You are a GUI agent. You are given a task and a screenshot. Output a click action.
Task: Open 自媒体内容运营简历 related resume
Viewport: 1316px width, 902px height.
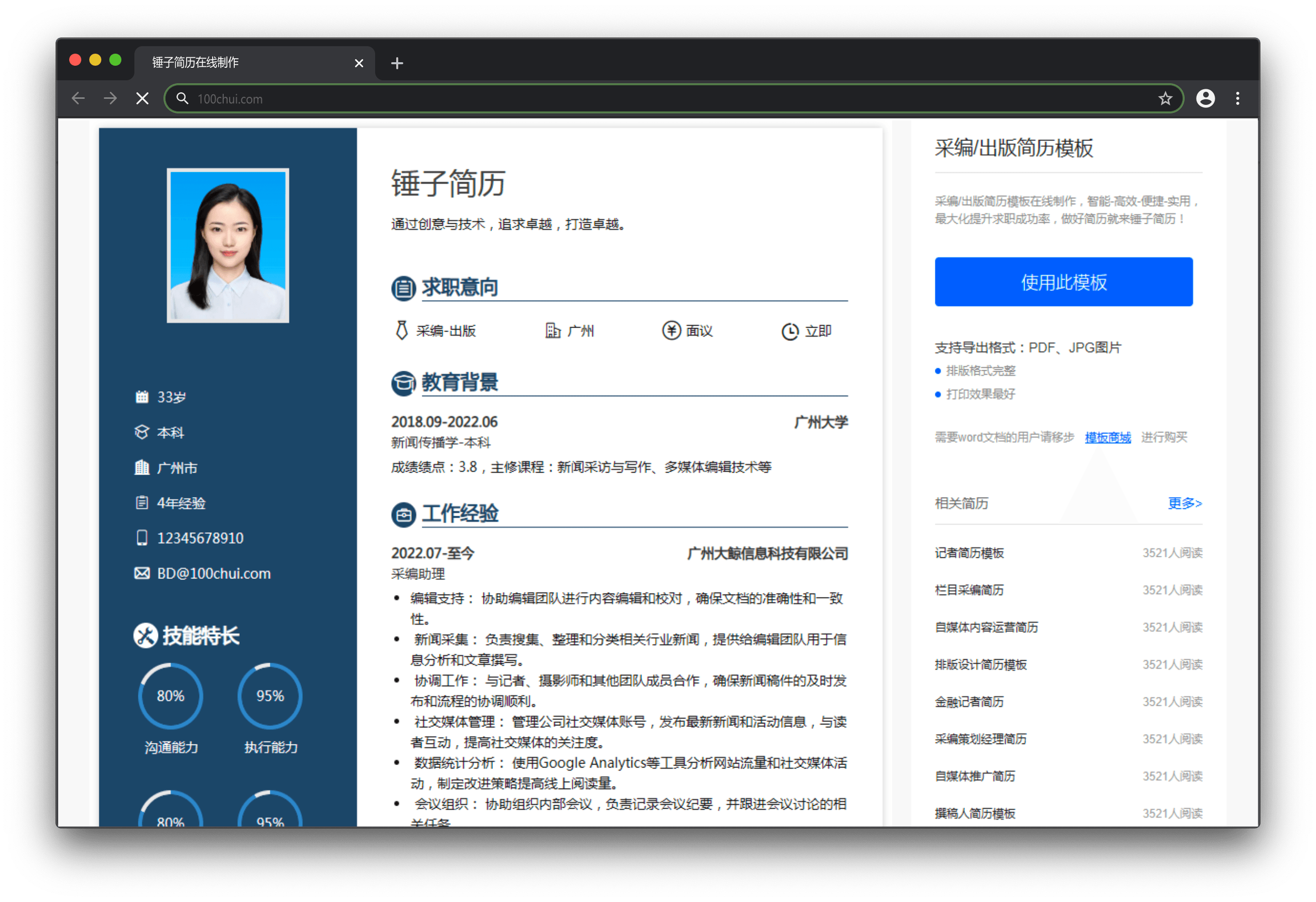point(986,627)
